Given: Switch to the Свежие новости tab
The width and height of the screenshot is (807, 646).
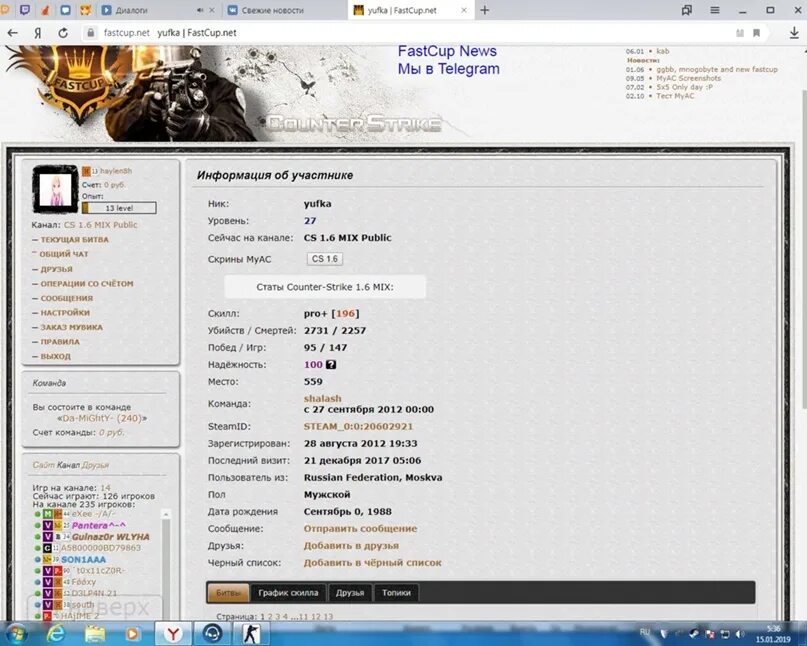Looking at the screenshot, I should 273,10.
